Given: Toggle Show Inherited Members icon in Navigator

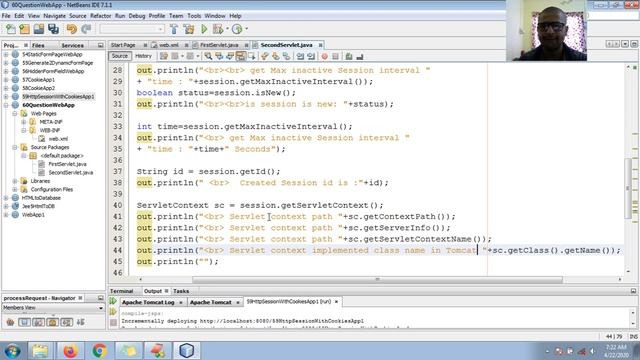Looking at the screenshot, I should 10,322.
